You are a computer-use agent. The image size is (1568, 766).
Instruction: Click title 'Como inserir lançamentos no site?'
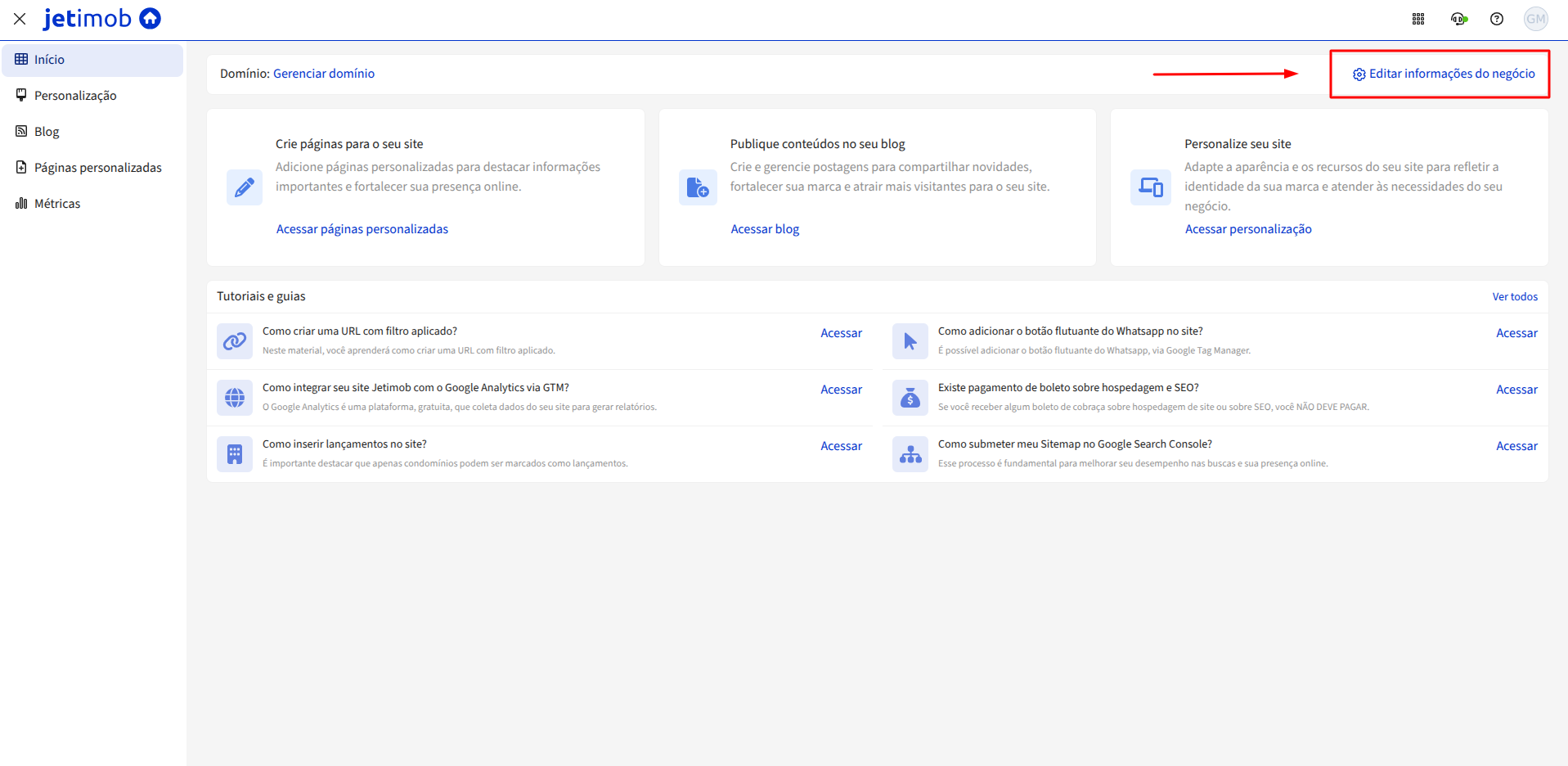(x=344, y=444)
